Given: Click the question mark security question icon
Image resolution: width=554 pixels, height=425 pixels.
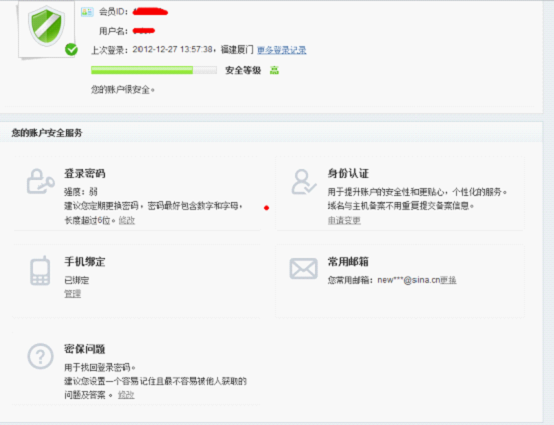Looking at the screenshot, I should [x=40, y=356].
